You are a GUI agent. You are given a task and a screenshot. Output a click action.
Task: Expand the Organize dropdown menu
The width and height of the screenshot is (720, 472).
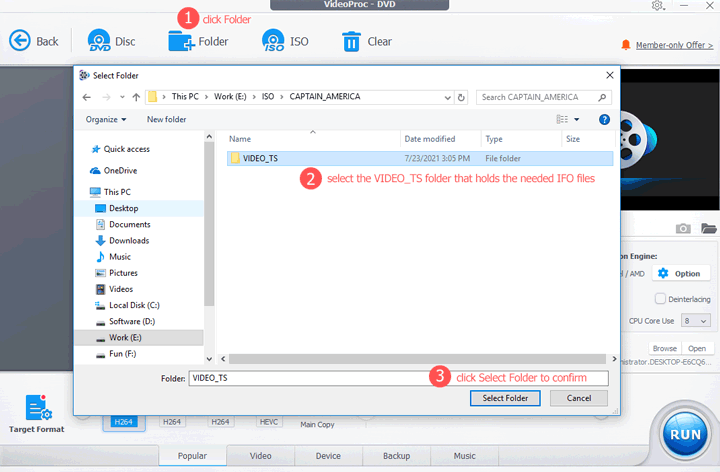(x=106, y=119)
